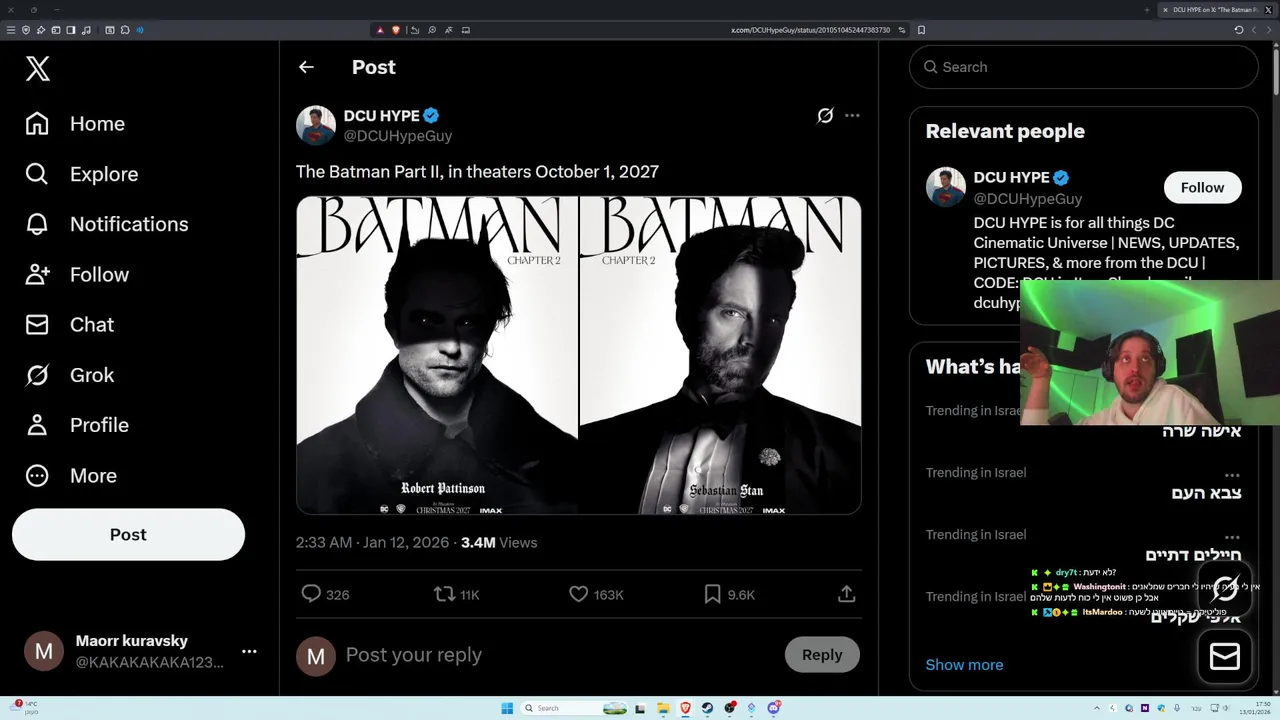This screenshot has height=720, width=1280.
Task: Click the X logo
Action: click(38, 68)
